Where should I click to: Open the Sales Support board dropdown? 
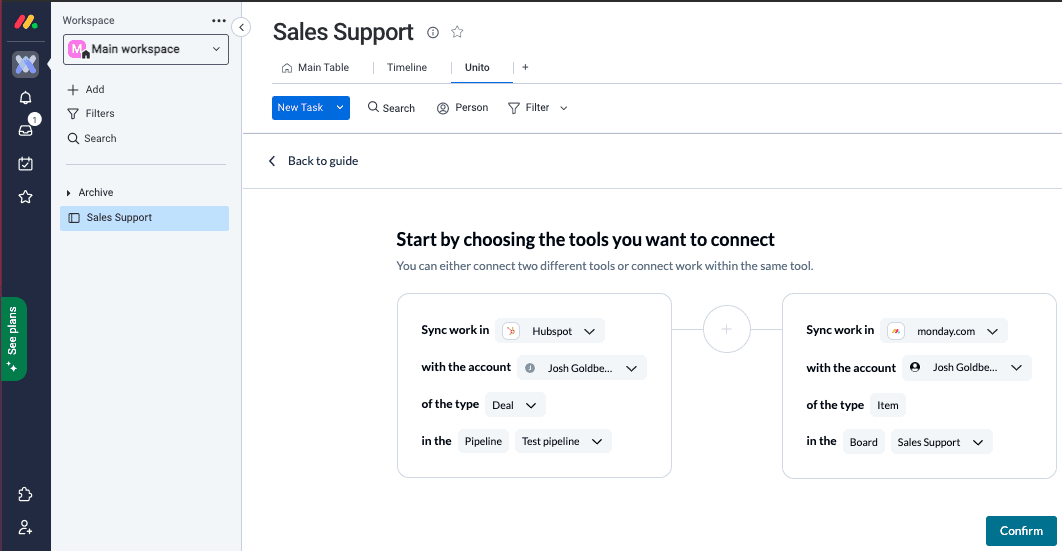click(x=941, y=442)
